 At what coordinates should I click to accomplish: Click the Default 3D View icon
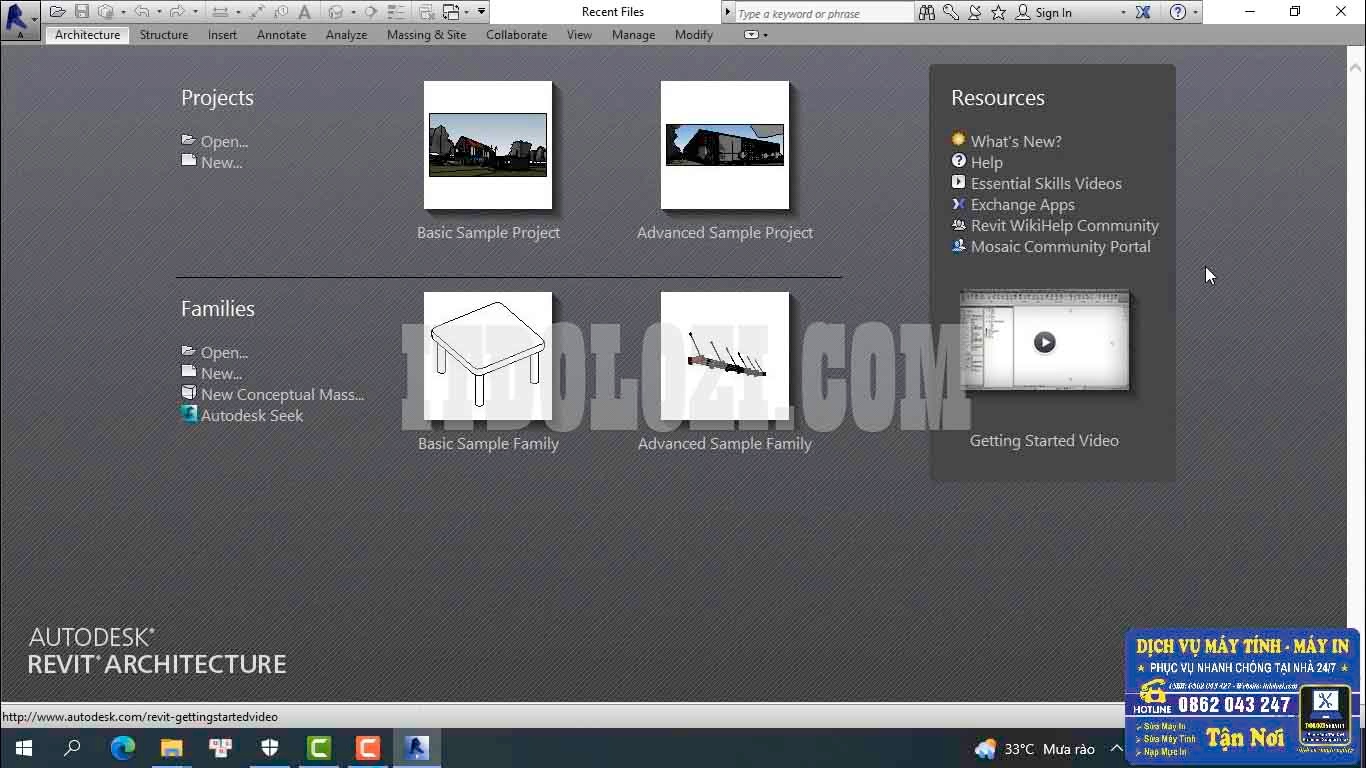coord(335,12)
